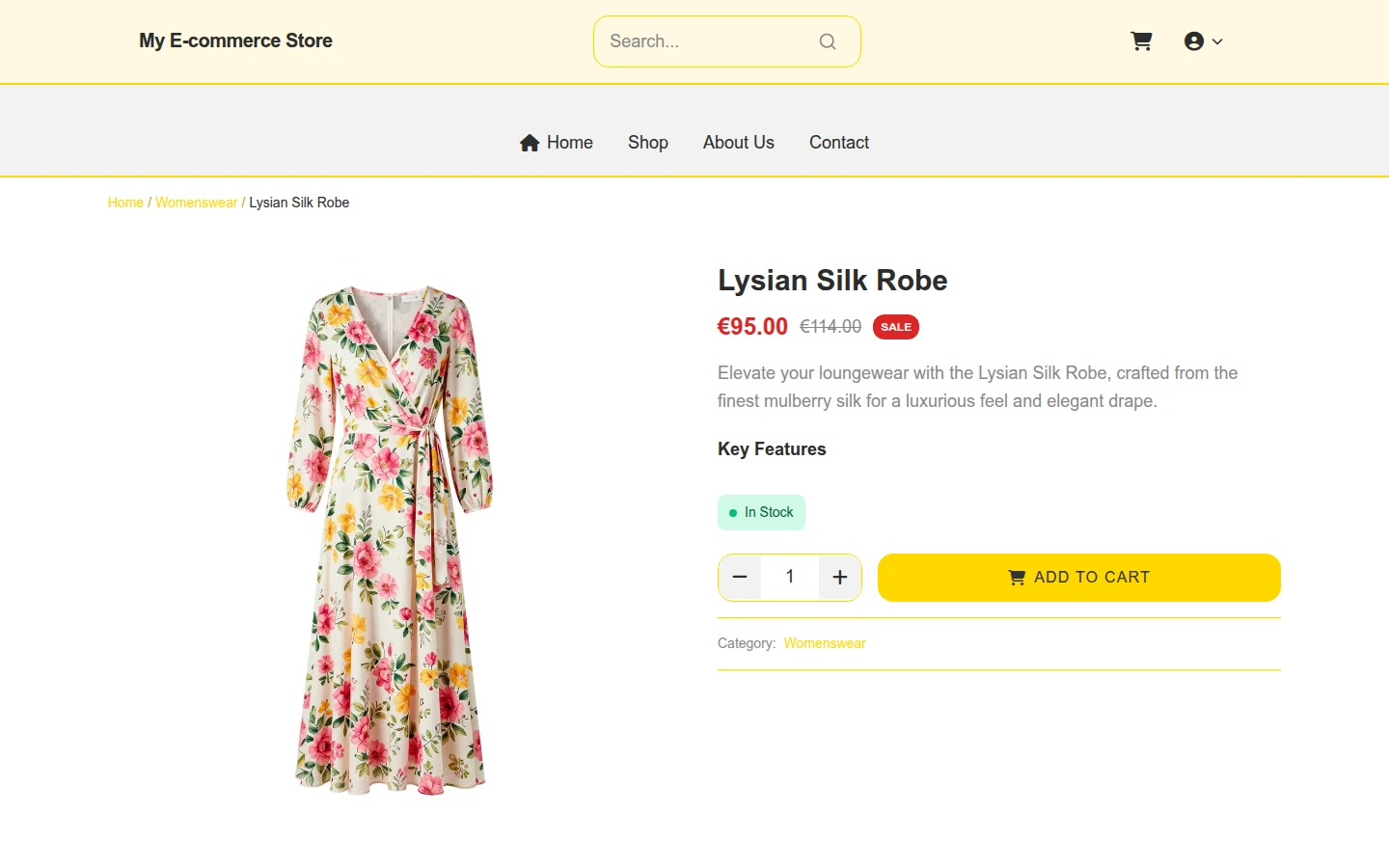Image resolution: width=1389 pixels, height=868 pixels.
Task: Click the search magnifier icon
Action: coord(828,41)
